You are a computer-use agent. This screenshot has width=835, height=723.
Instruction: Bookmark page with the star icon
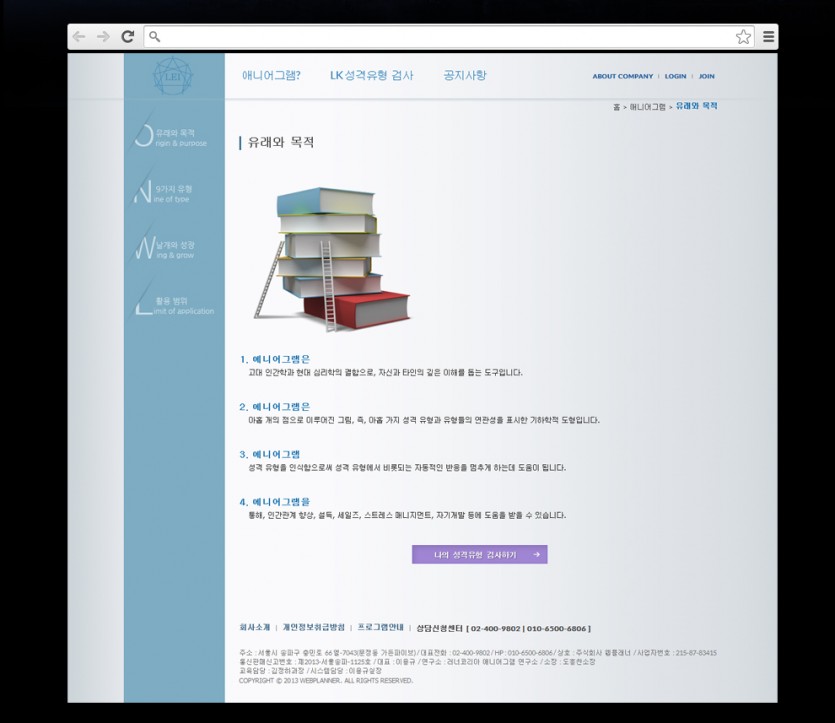click(743, 37)
